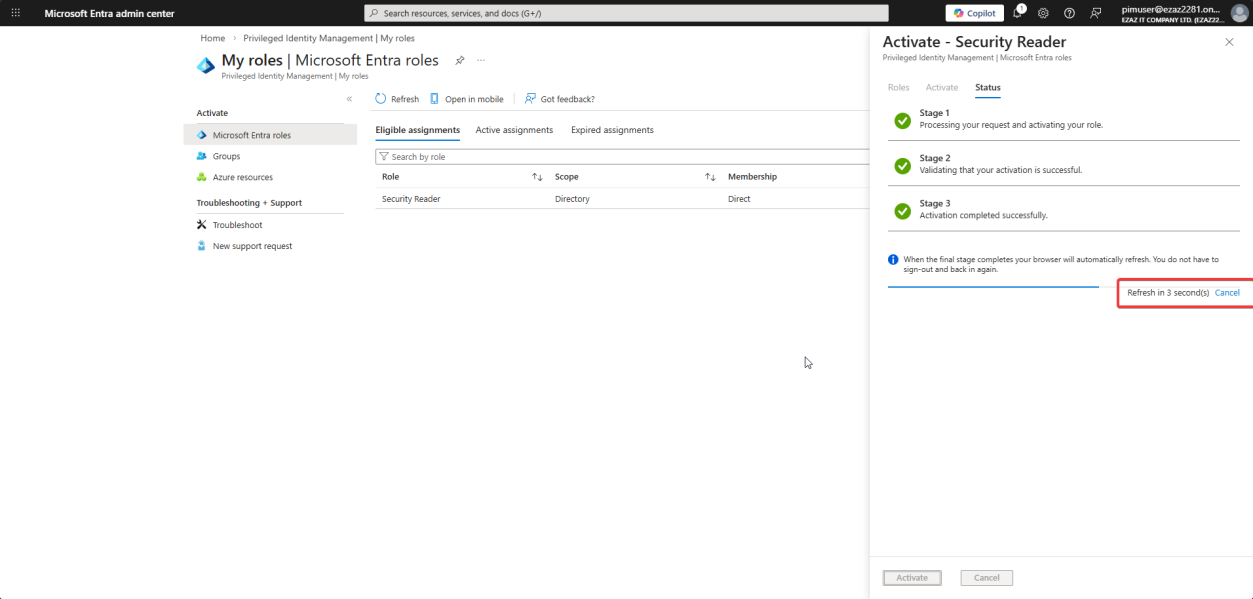Cancel the automatic refresh countdown
This screenshot has height=599, width=1253.
point(1227,293)
